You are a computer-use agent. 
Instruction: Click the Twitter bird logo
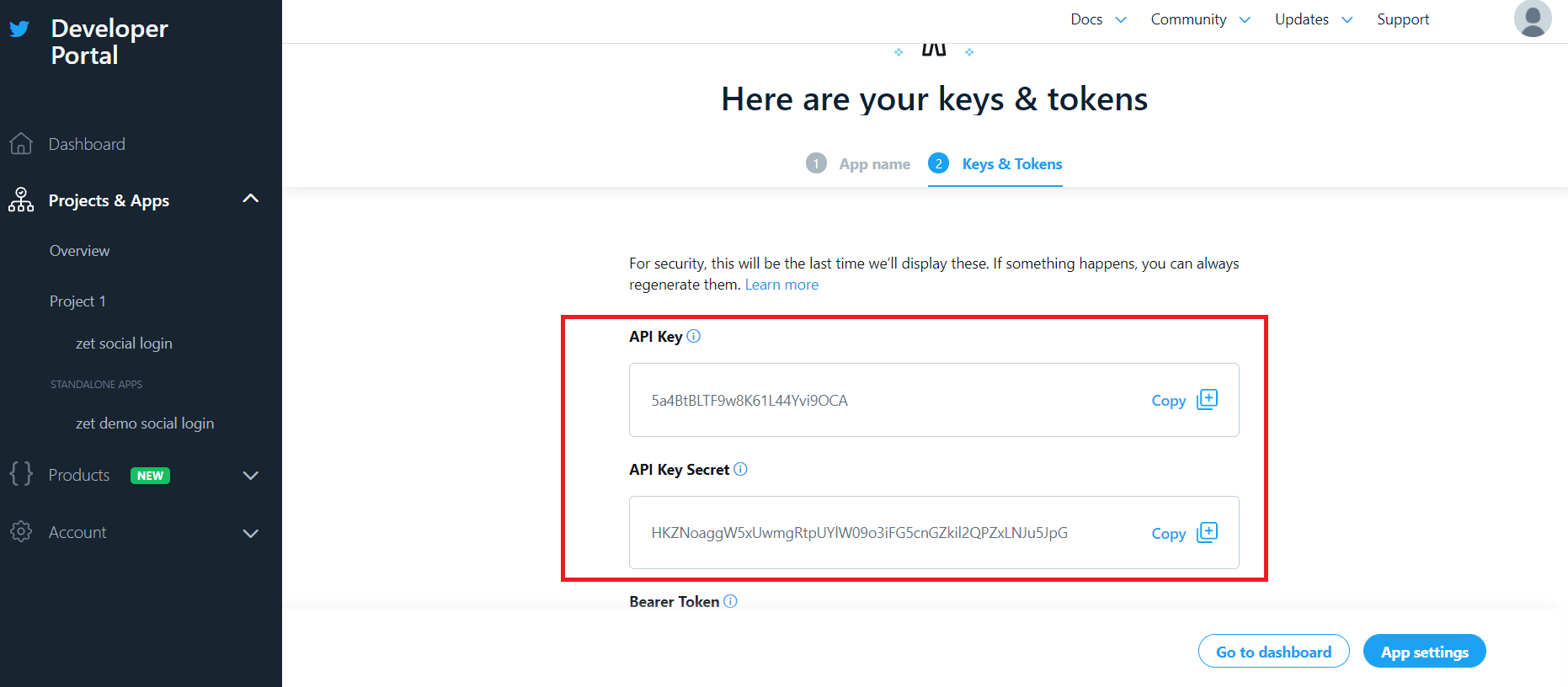click(19, 29)
